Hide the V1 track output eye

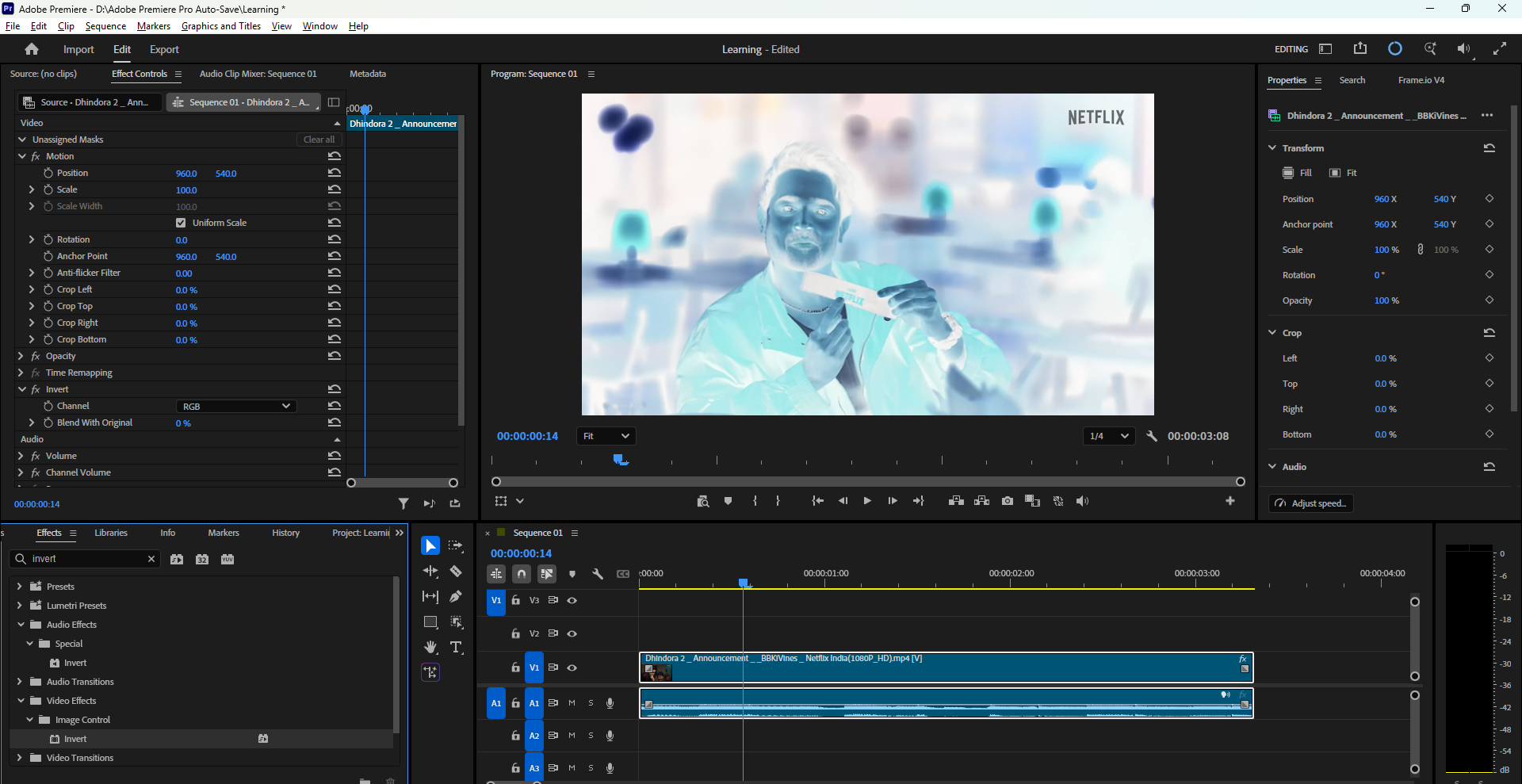click(572, 667)
